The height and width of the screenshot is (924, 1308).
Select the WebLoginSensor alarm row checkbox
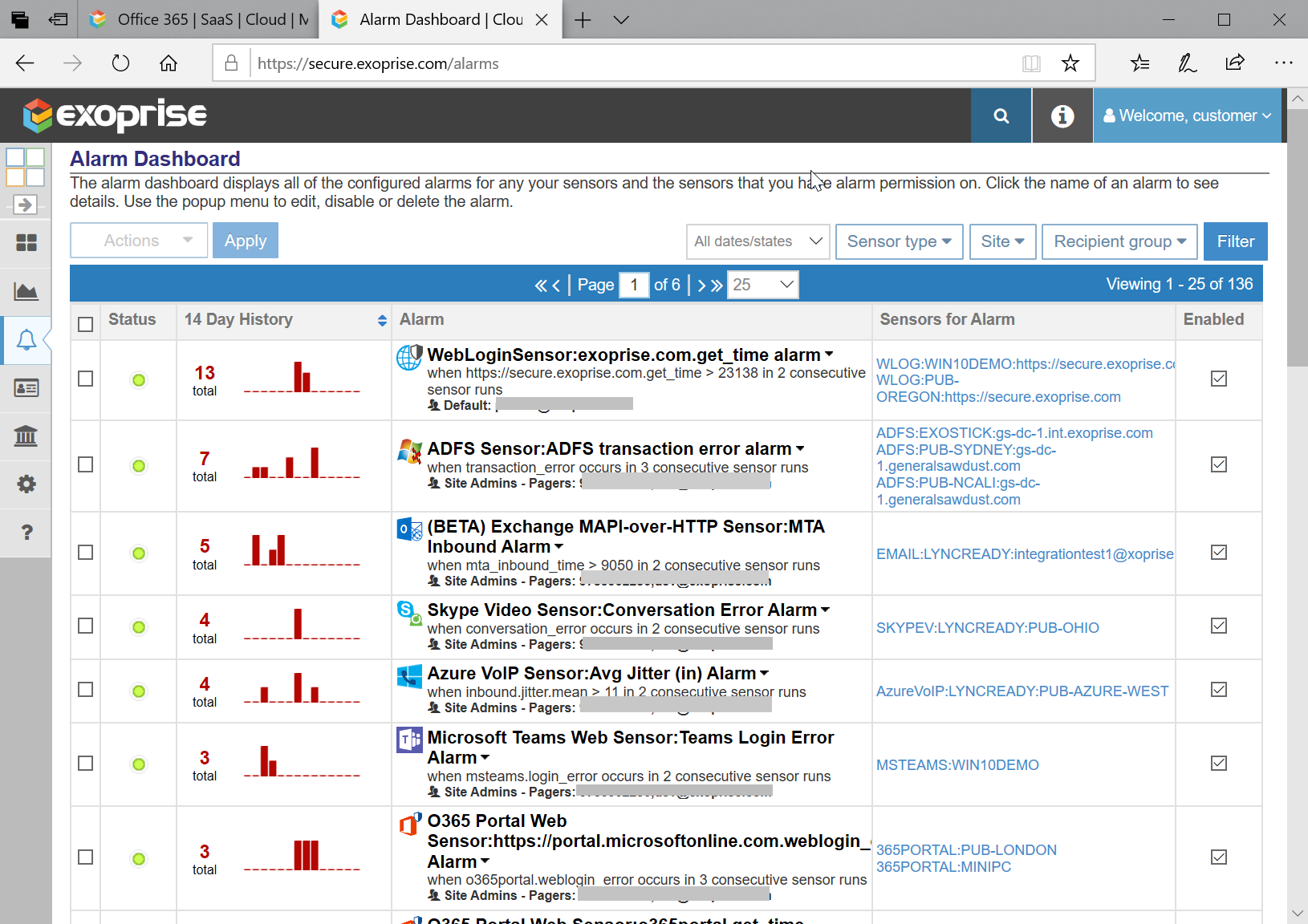point(86,379)
